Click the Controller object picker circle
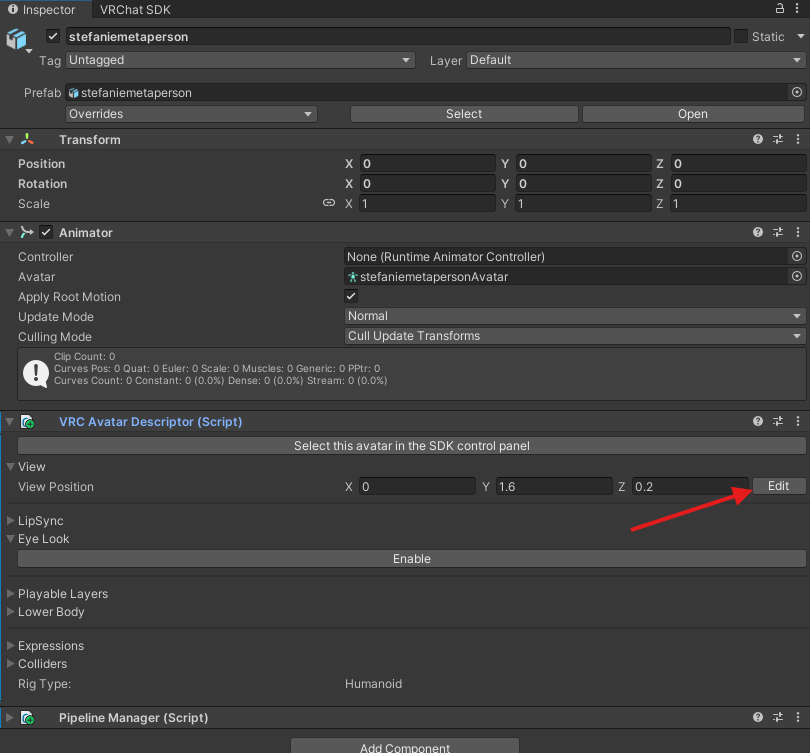Image resolution: width=810 pixels, height=753 pixels. (797, 256)
